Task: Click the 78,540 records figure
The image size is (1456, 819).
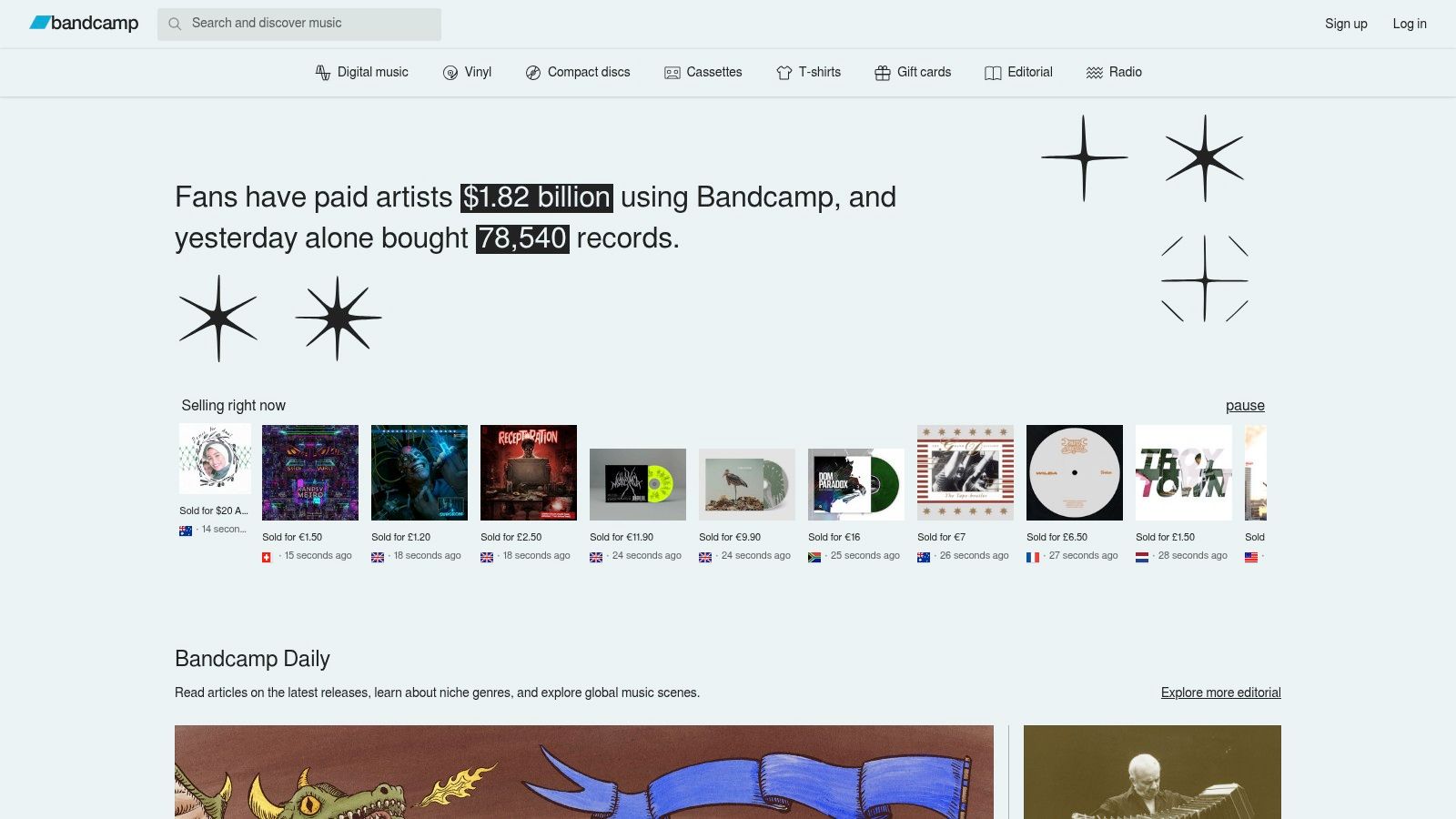Action: pyautogui.click(x=522, y=238)
